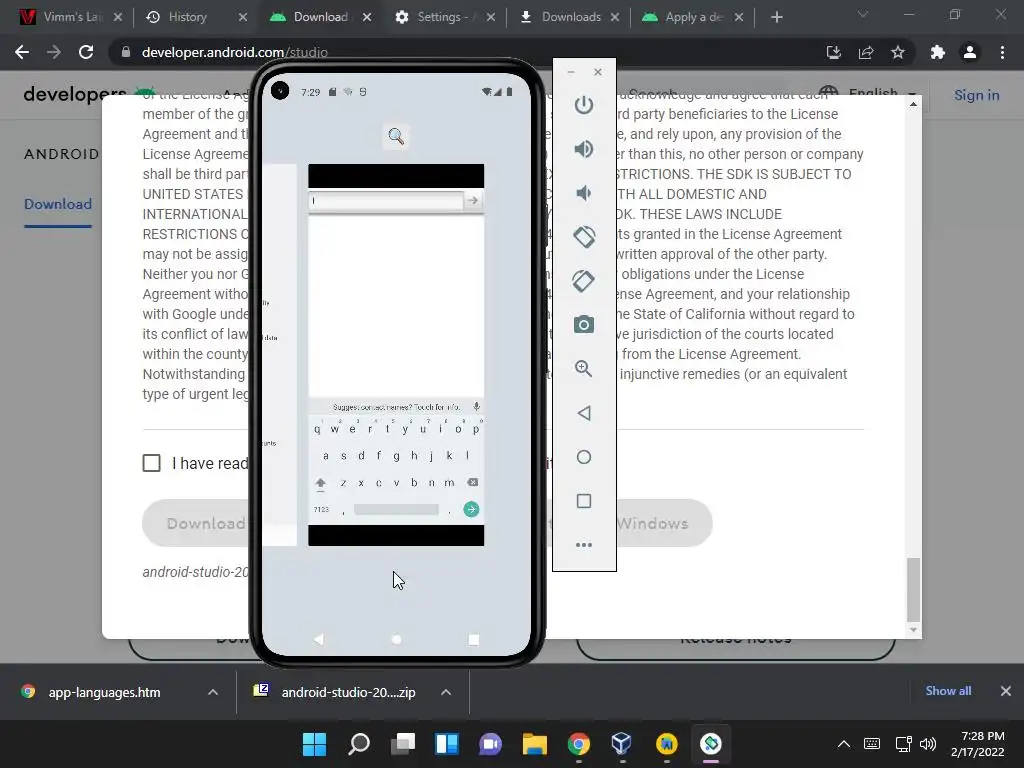Tap the phone's on-screen home navigation button
The width and height of the screenshot is (1024, 768).
(x=396, y=639)
